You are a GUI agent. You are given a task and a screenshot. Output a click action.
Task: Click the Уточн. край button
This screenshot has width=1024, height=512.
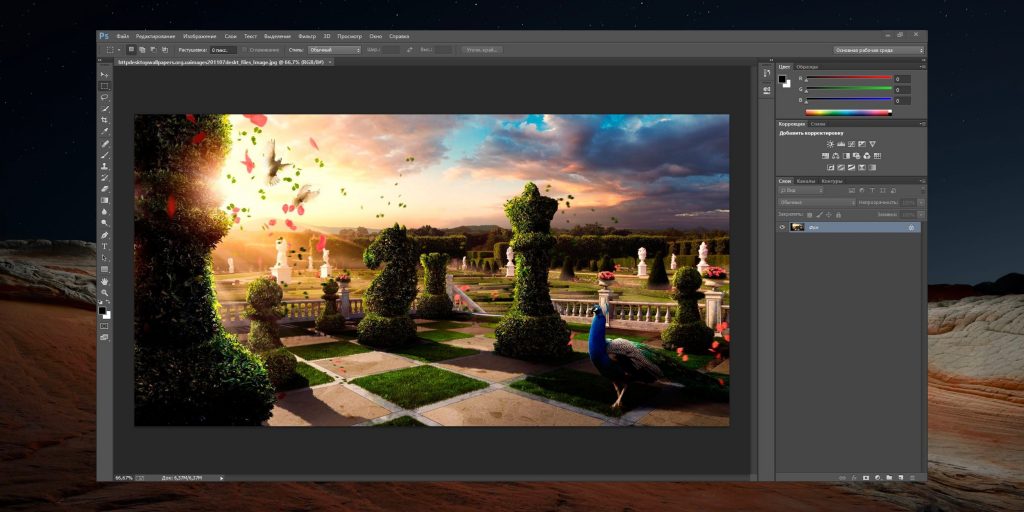tap(482, 49)
